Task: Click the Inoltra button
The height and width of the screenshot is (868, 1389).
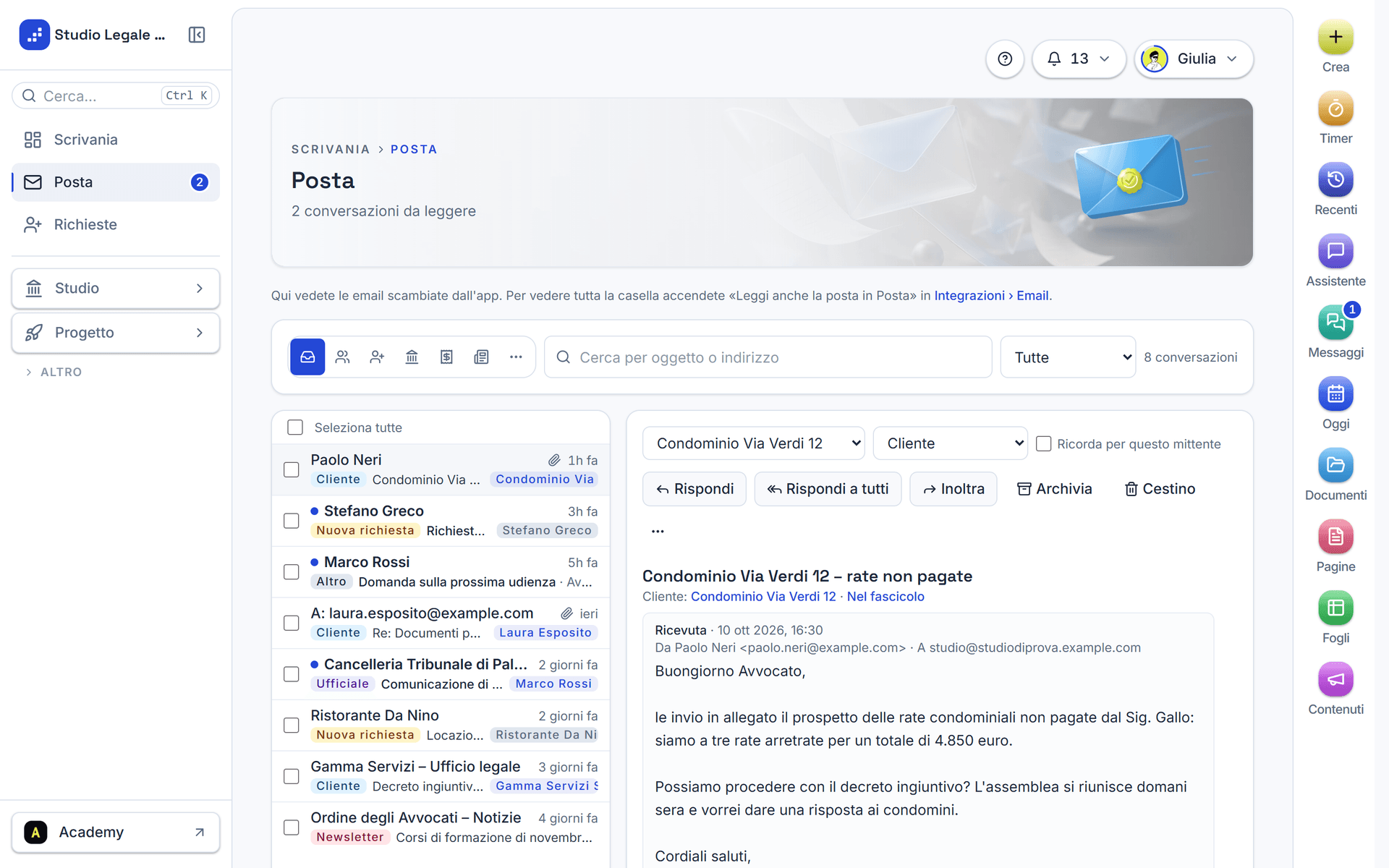Action: tap(953, 489)
